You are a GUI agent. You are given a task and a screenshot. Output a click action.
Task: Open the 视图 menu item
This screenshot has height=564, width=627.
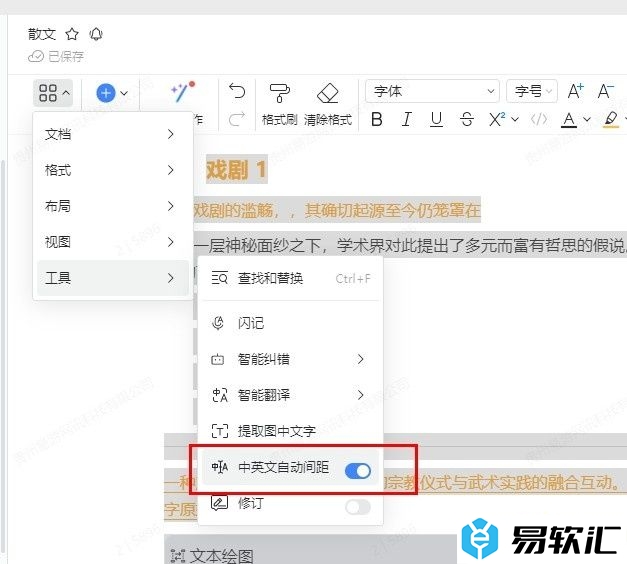click(x=113, y=242)
